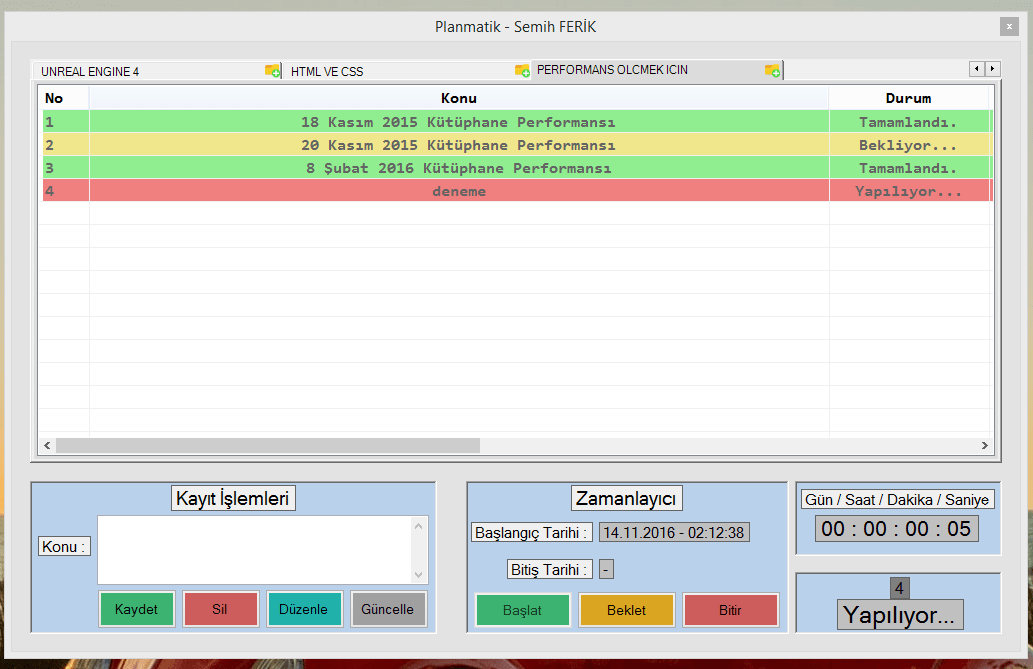Click folder icon on UNREAL ENGINE 4 tab
The height and width of the screenshot is (669, 1033).
(x=272, y=71)
